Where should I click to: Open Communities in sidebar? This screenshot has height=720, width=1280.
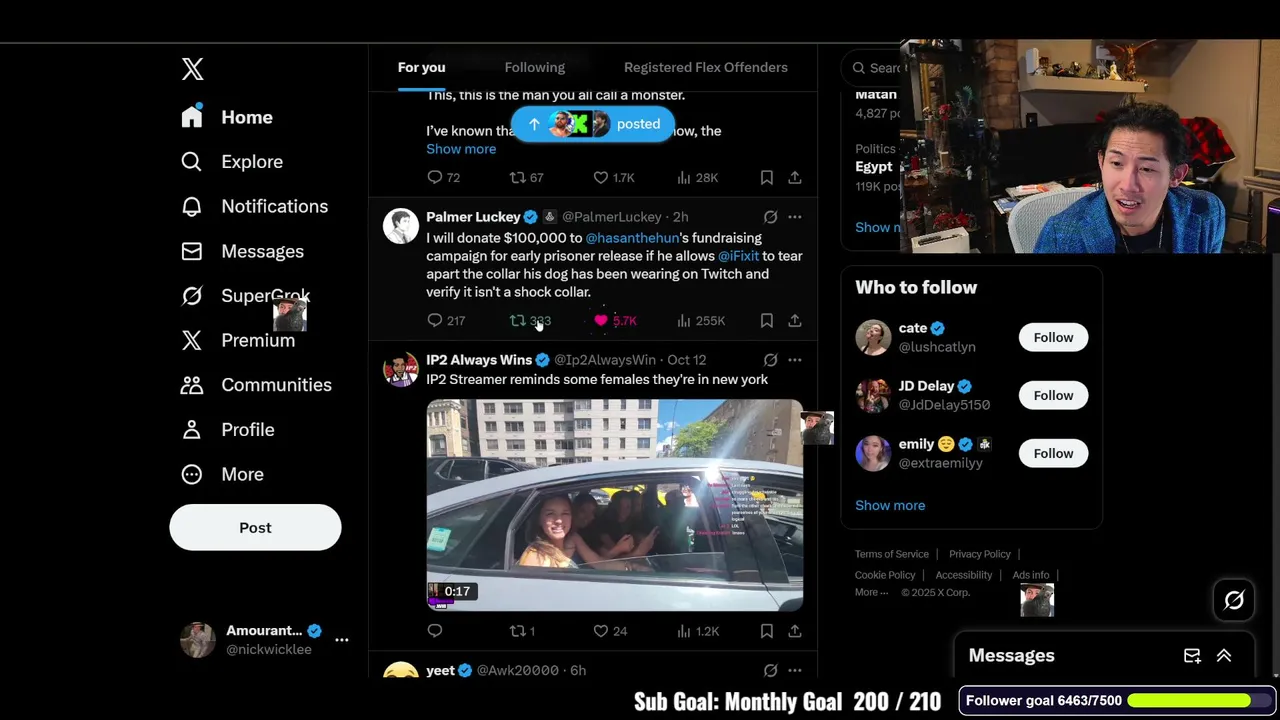(256, 385)
